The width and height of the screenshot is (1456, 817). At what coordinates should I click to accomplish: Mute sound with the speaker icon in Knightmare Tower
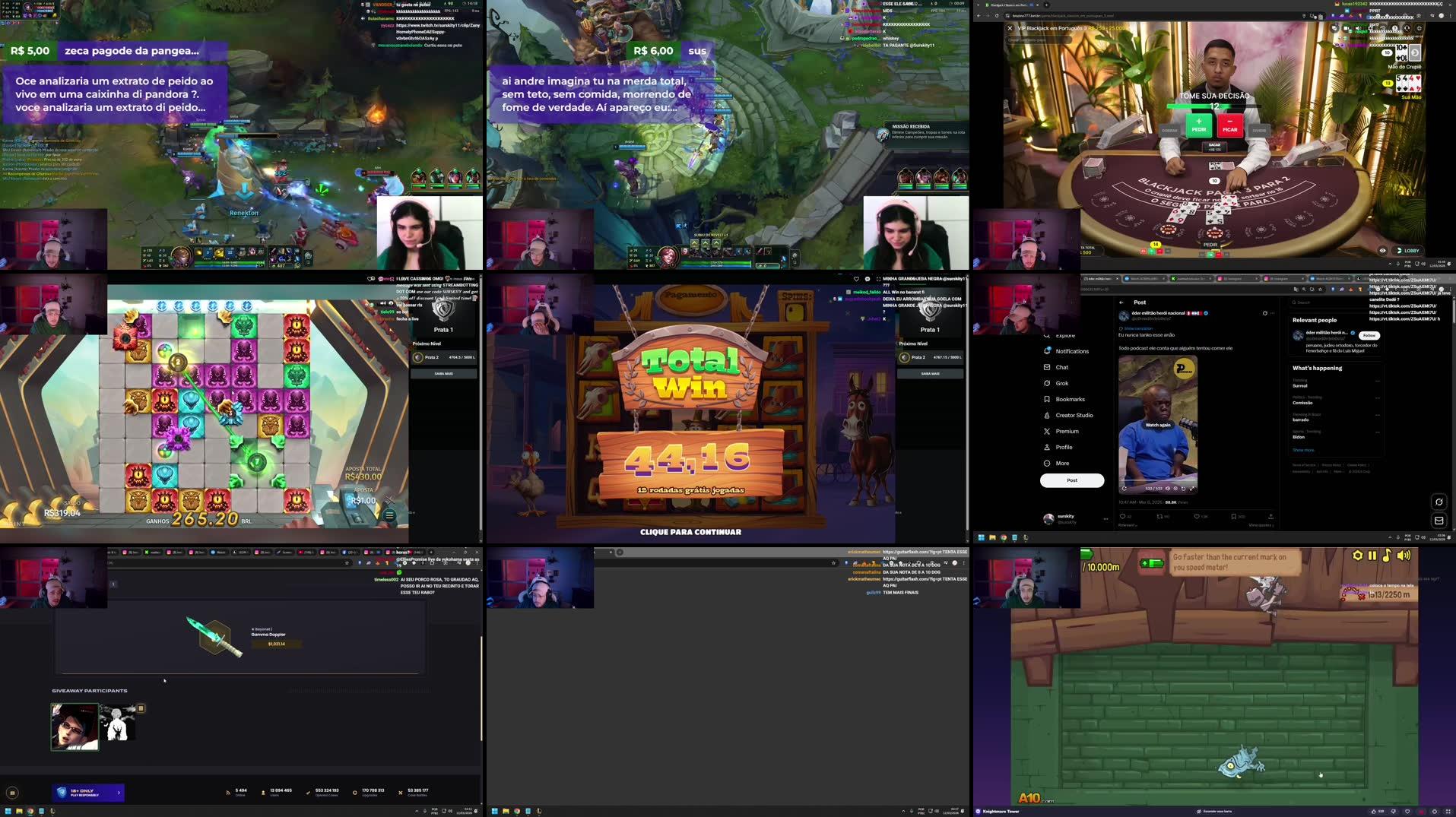[x=1402, y=556]
